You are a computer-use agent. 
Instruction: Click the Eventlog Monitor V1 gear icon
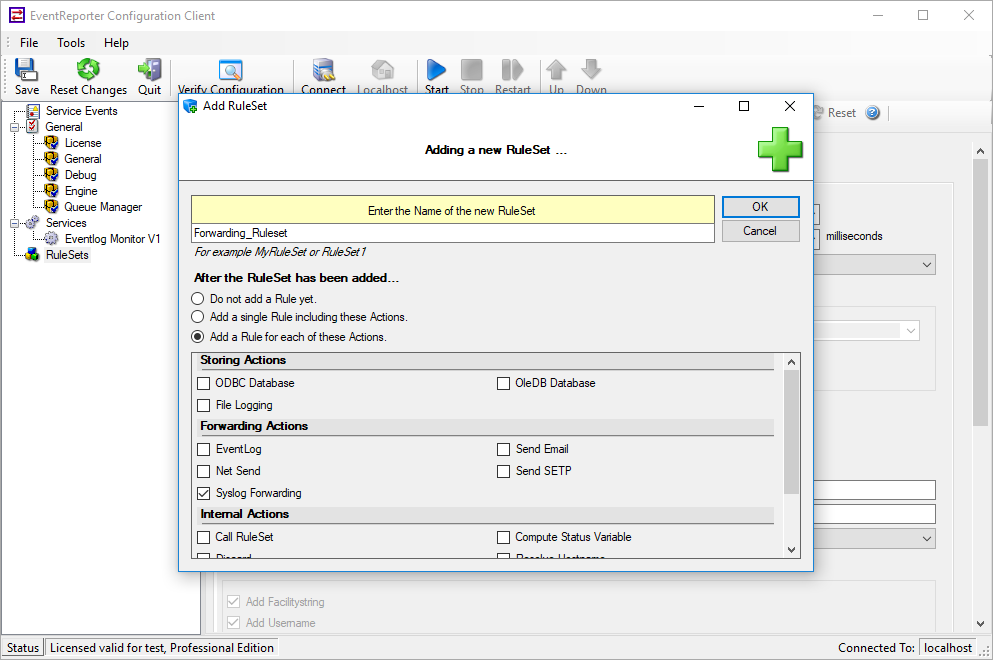[51, 238]
